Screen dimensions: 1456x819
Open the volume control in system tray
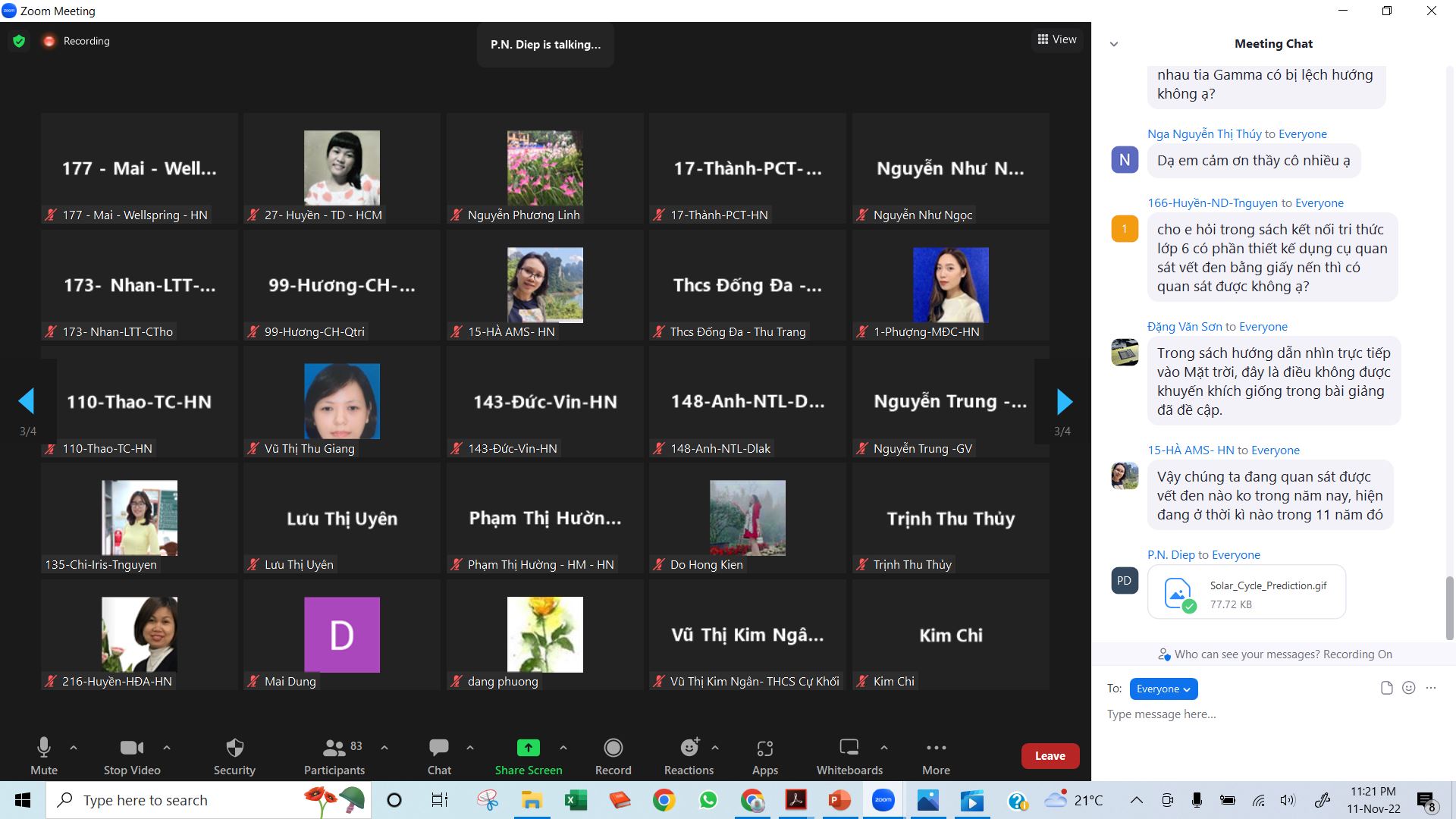(x=1288, y=800)
